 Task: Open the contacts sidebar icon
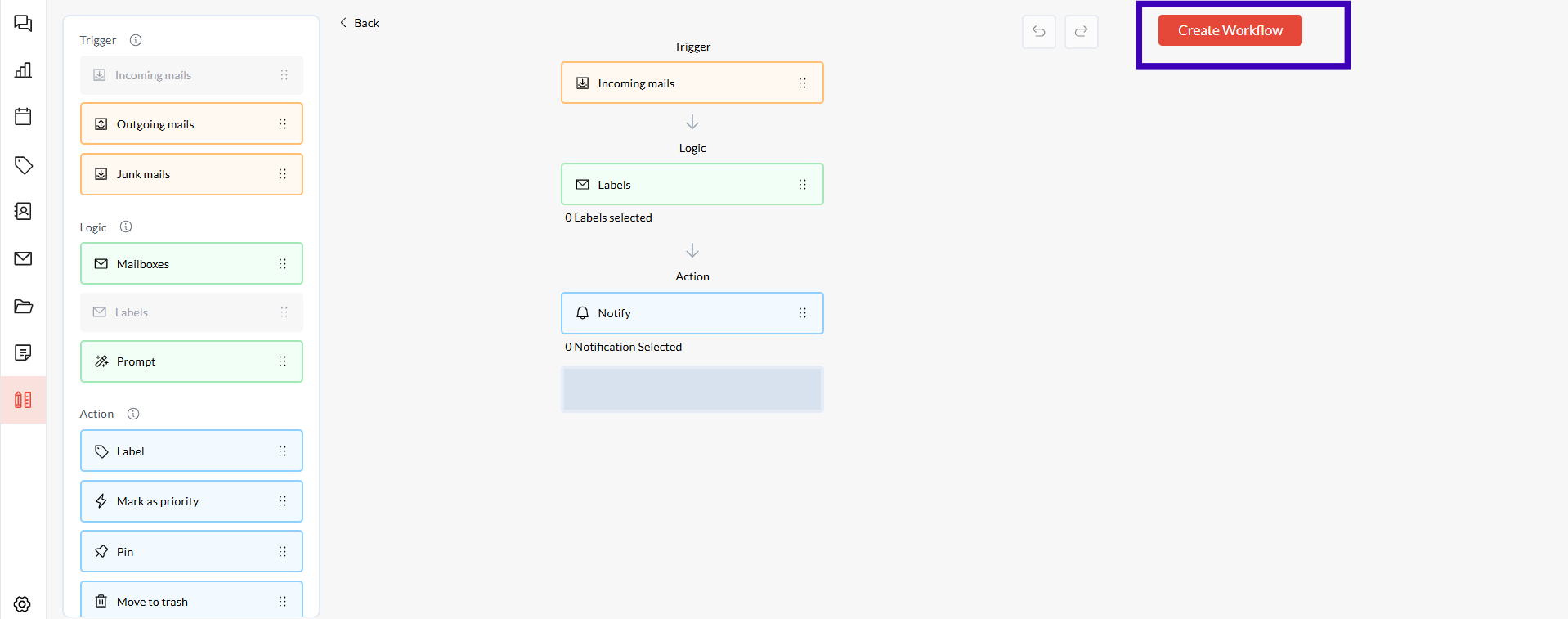pos(23,212)
